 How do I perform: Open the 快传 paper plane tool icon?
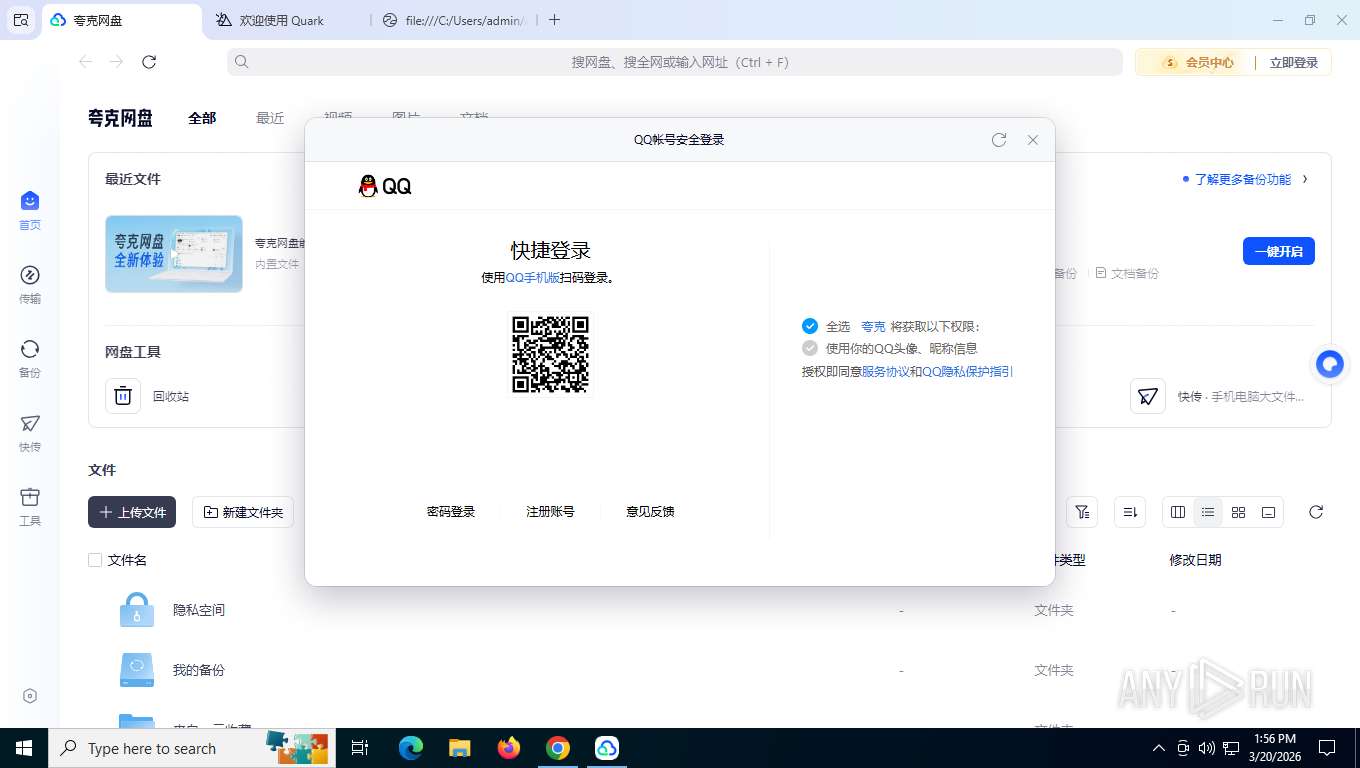point(1148,396)
